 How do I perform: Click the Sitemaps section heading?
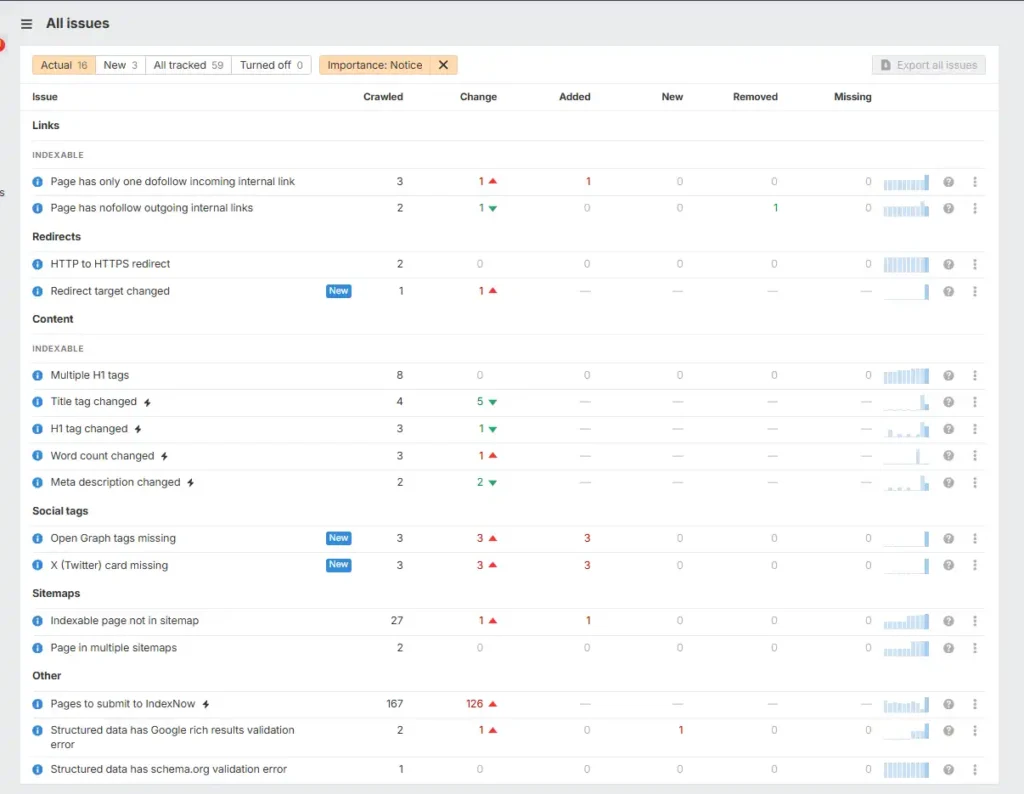56,594
